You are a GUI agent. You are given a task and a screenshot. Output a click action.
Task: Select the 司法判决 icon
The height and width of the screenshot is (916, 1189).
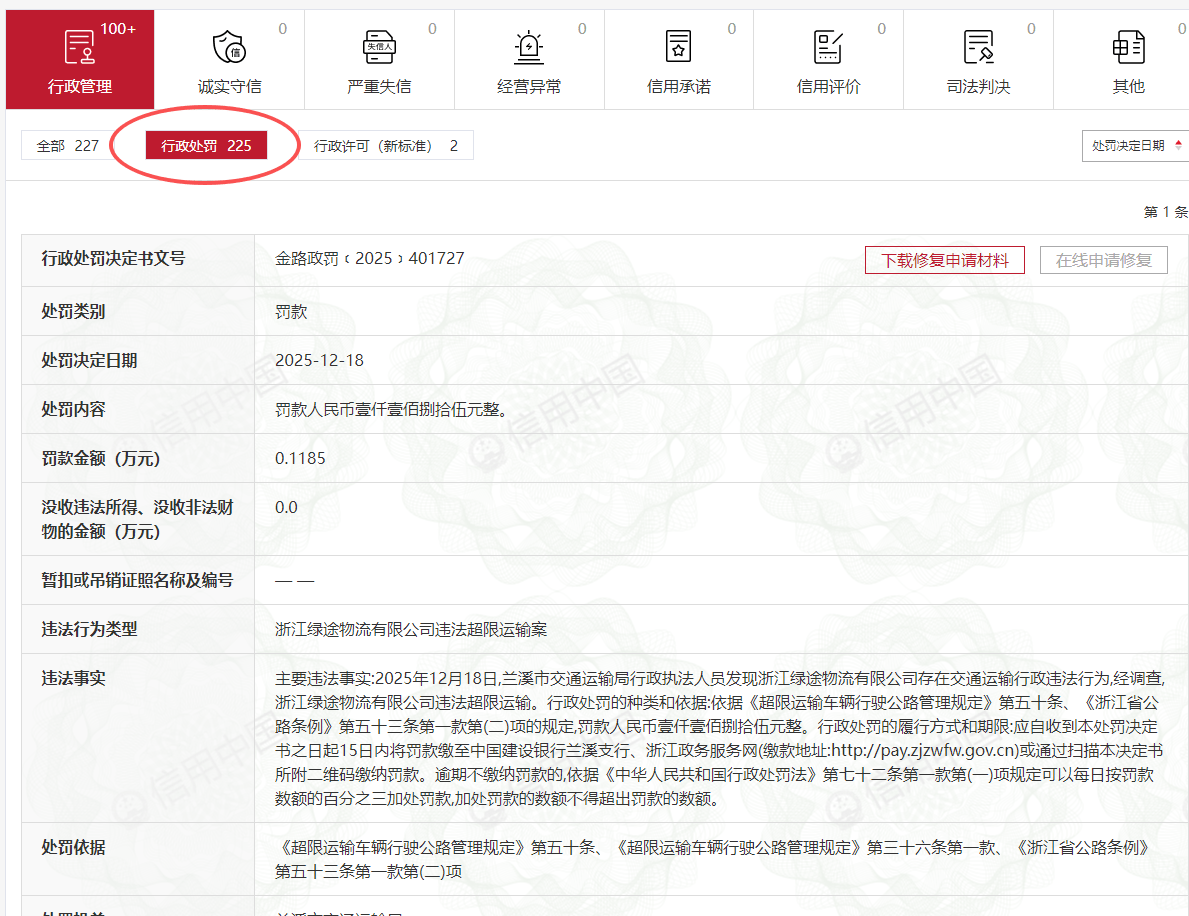click(x=978, y=46)
